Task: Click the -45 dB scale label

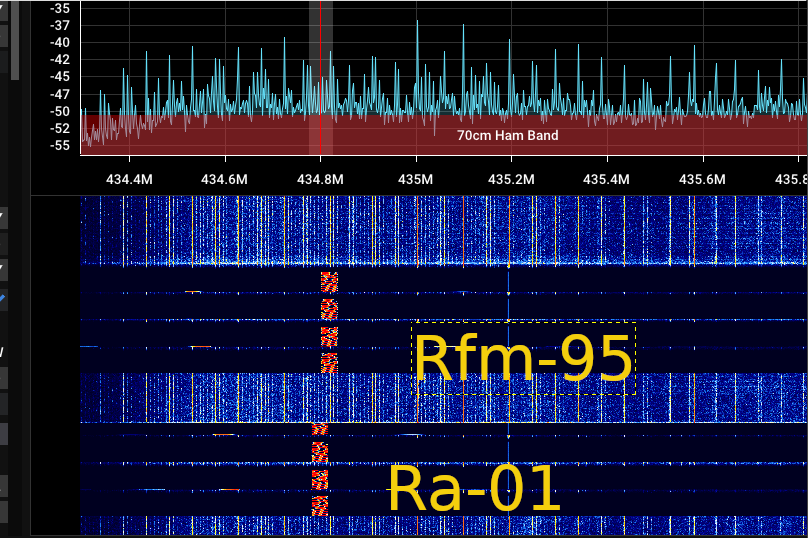Action: coord(60,77)
